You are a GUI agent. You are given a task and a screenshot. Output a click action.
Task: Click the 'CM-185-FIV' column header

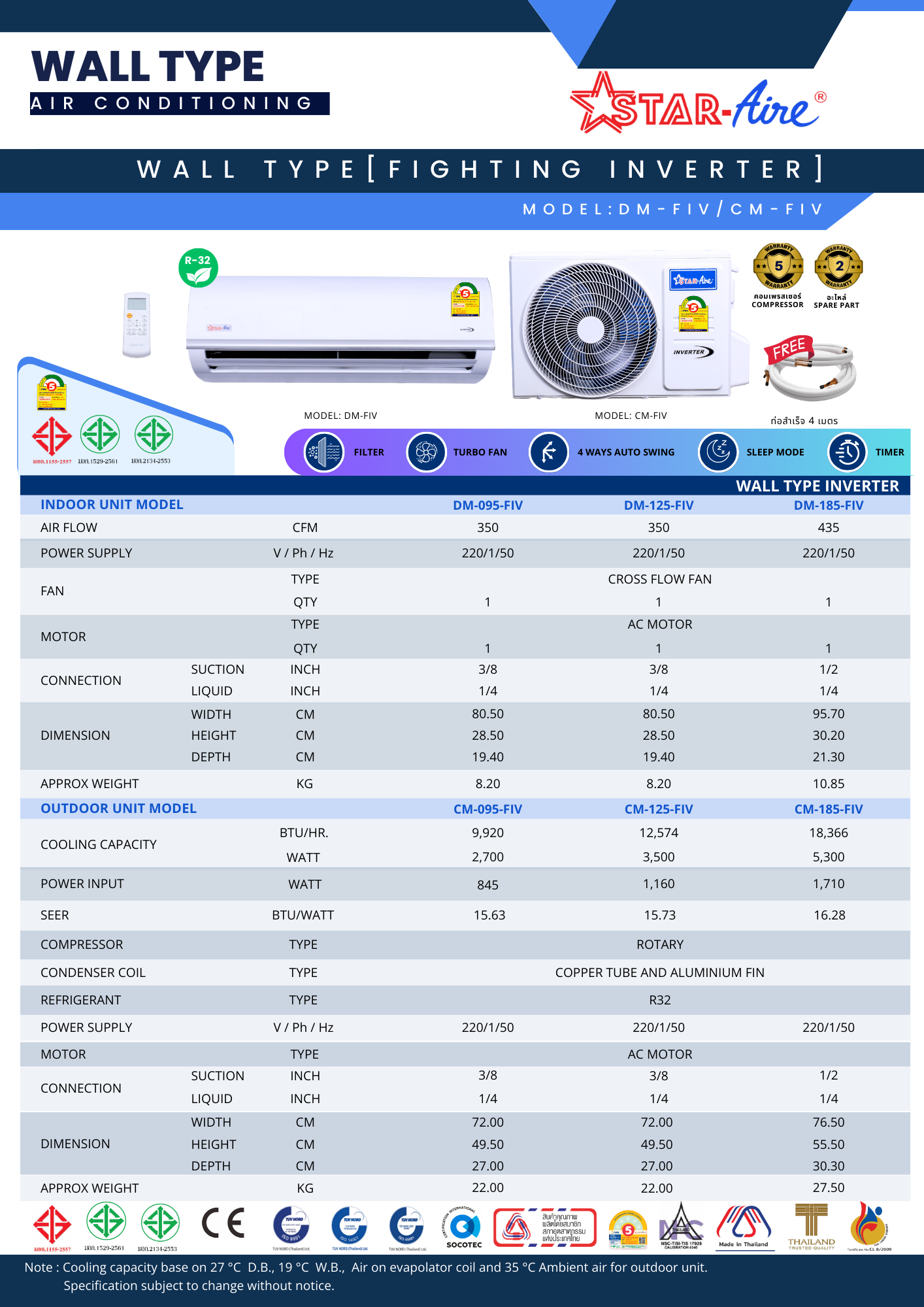tap(829, 809)
